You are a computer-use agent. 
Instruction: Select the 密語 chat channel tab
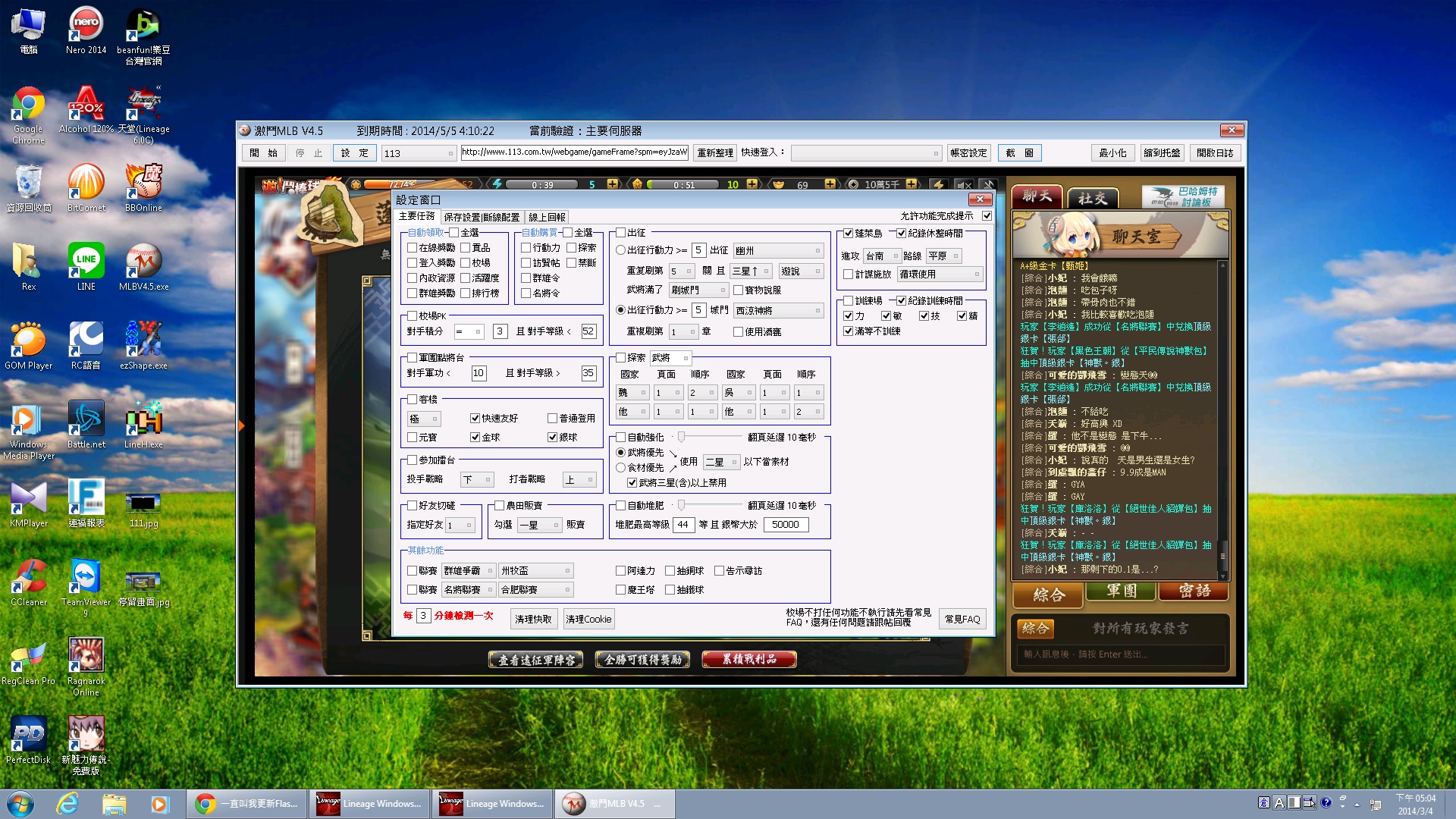click(1194, 592)
